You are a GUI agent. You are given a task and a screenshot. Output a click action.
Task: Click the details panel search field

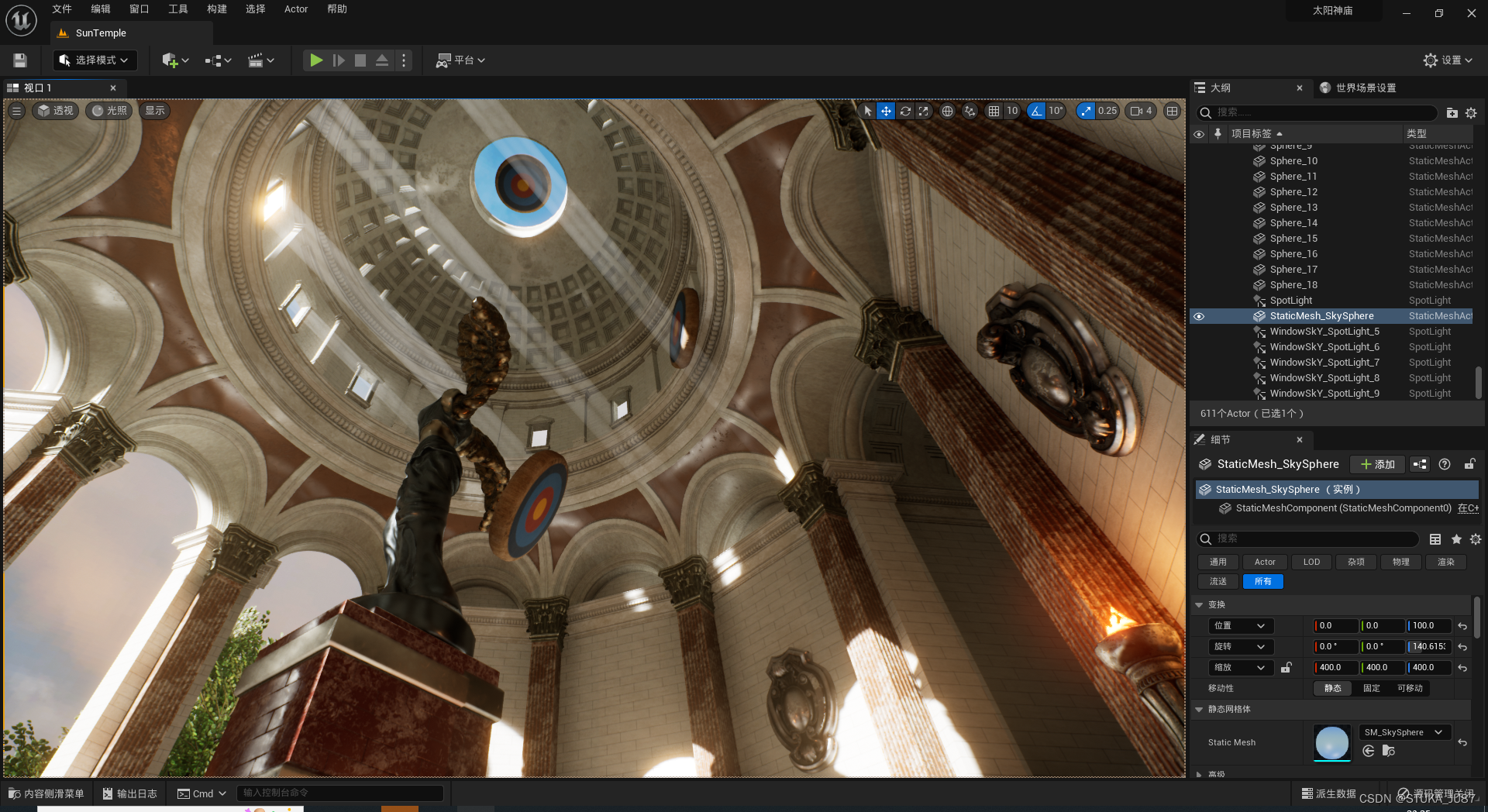coord(1307,538)
